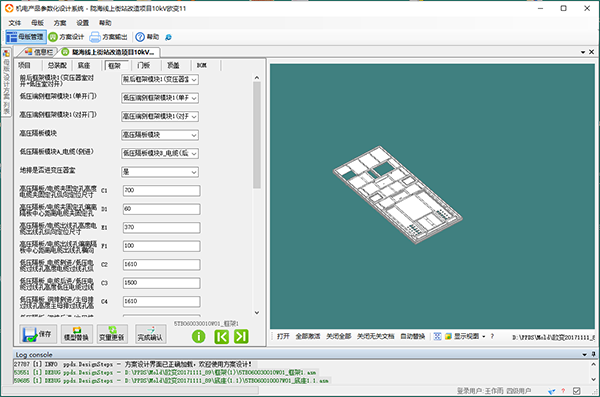Go to next step with green arrow

point(241,337)
